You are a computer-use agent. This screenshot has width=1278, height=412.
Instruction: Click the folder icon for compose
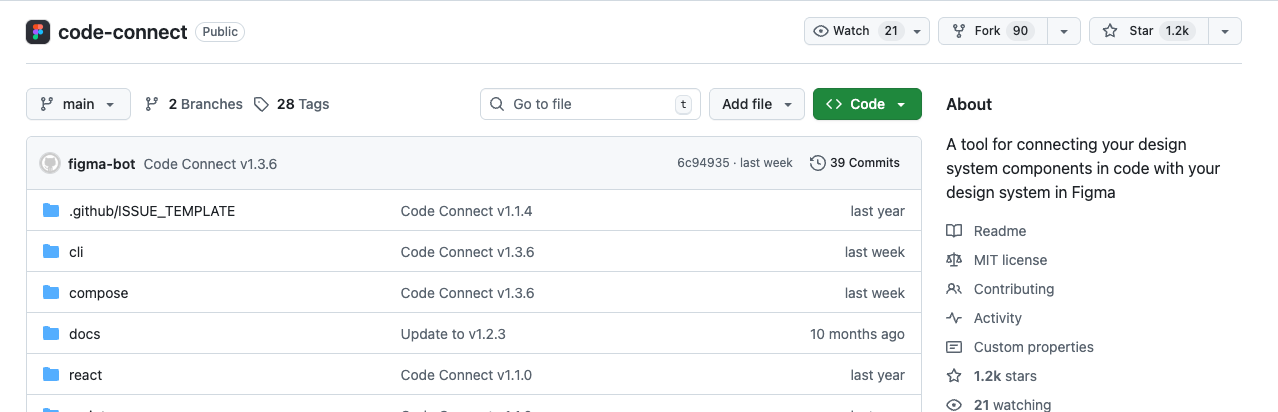coord(52,293)
